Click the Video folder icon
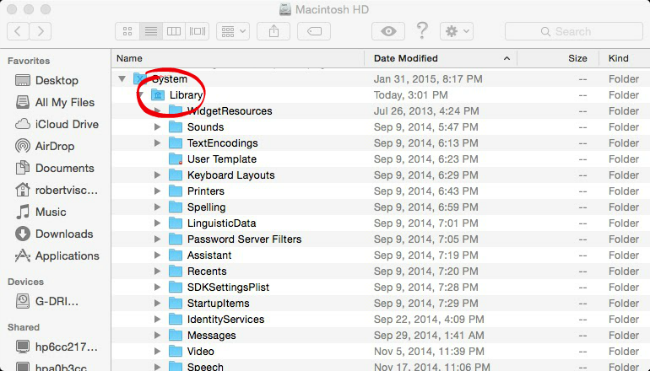 tap(176, 351)
